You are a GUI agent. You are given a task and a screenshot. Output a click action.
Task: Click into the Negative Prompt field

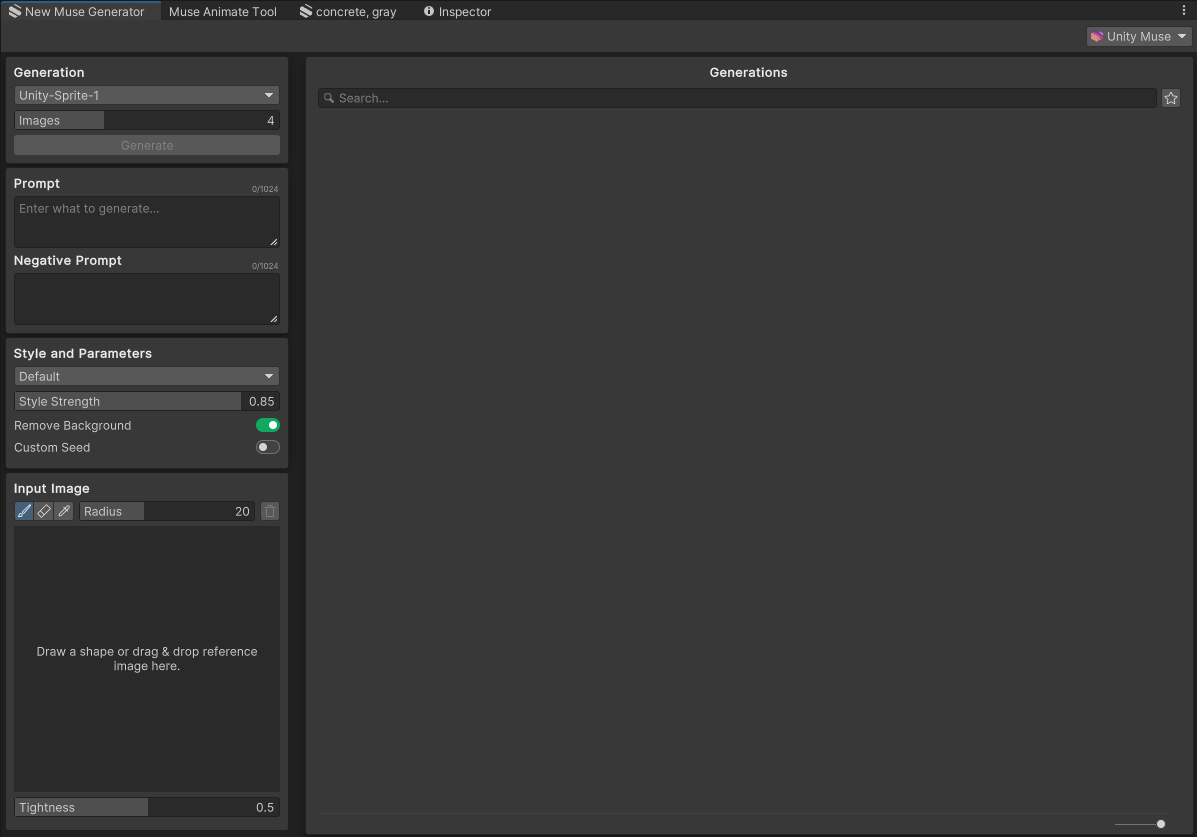(x=147, y=299)
